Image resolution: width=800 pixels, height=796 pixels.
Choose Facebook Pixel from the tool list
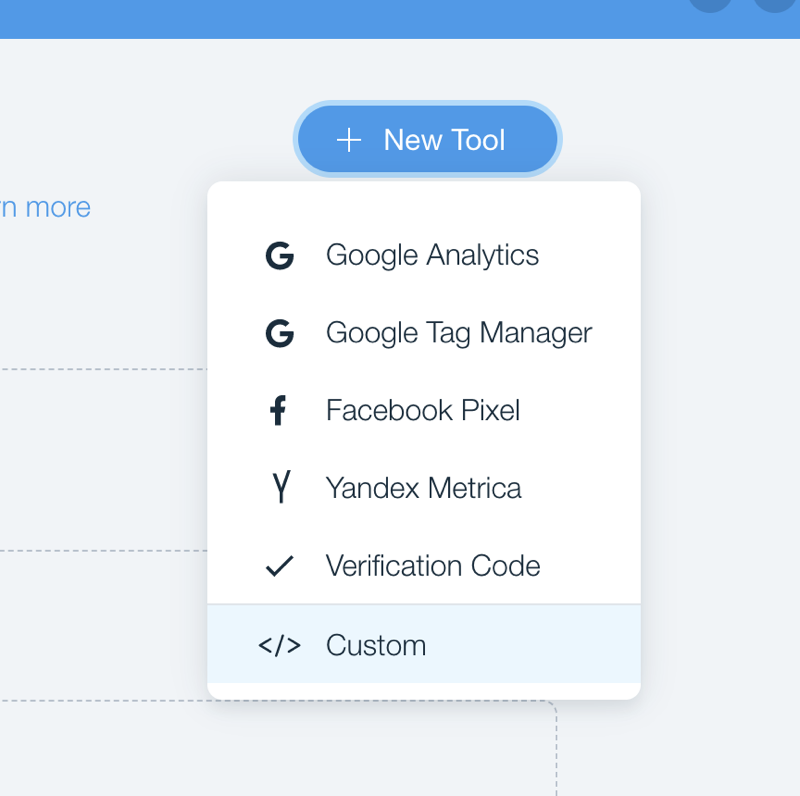click(422, 410)
